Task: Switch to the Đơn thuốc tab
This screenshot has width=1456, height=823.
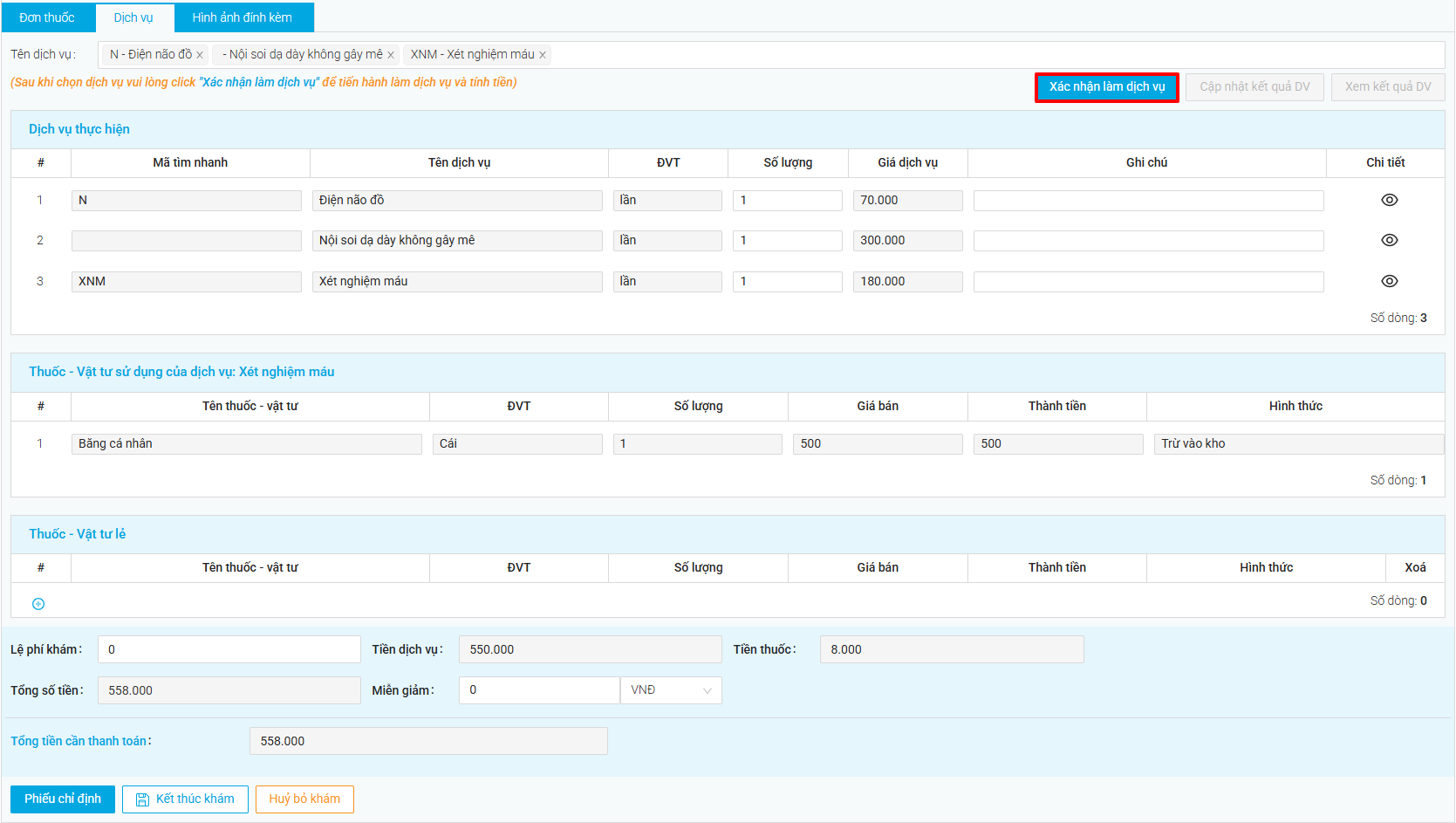Action: coord(47,17)
